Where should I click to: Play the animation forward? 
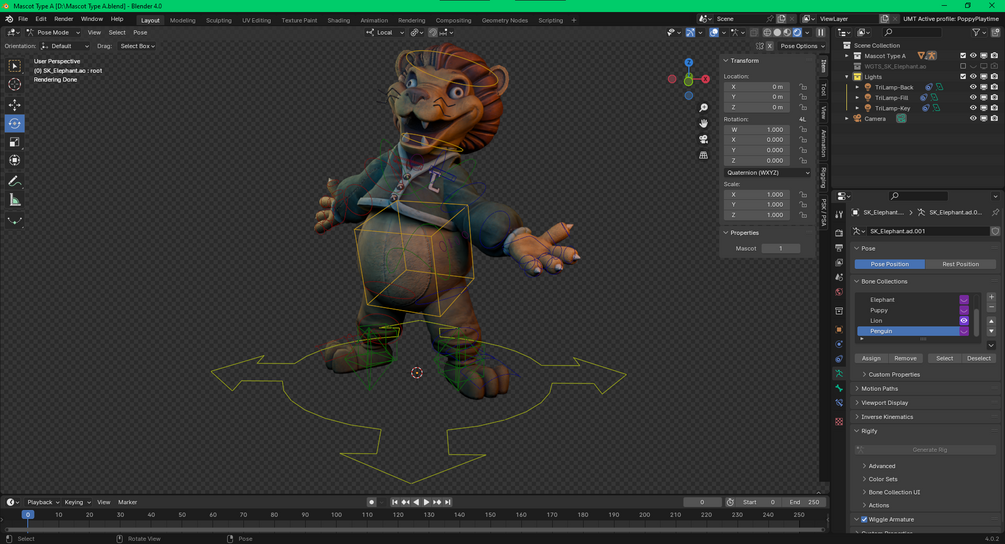(x=427, y=502)
